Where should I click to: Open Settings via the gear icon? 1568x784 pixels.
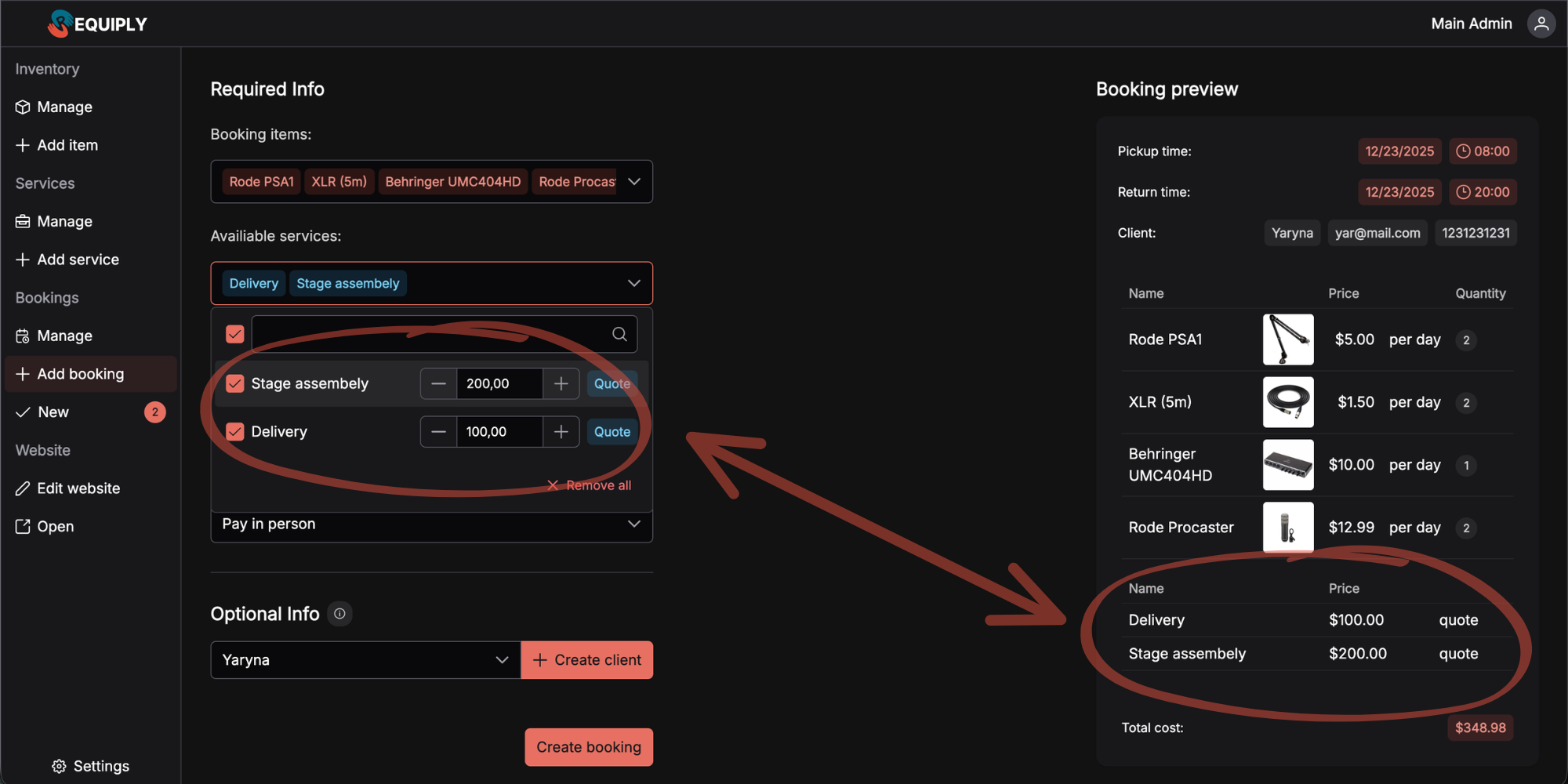tap(59, 766)
